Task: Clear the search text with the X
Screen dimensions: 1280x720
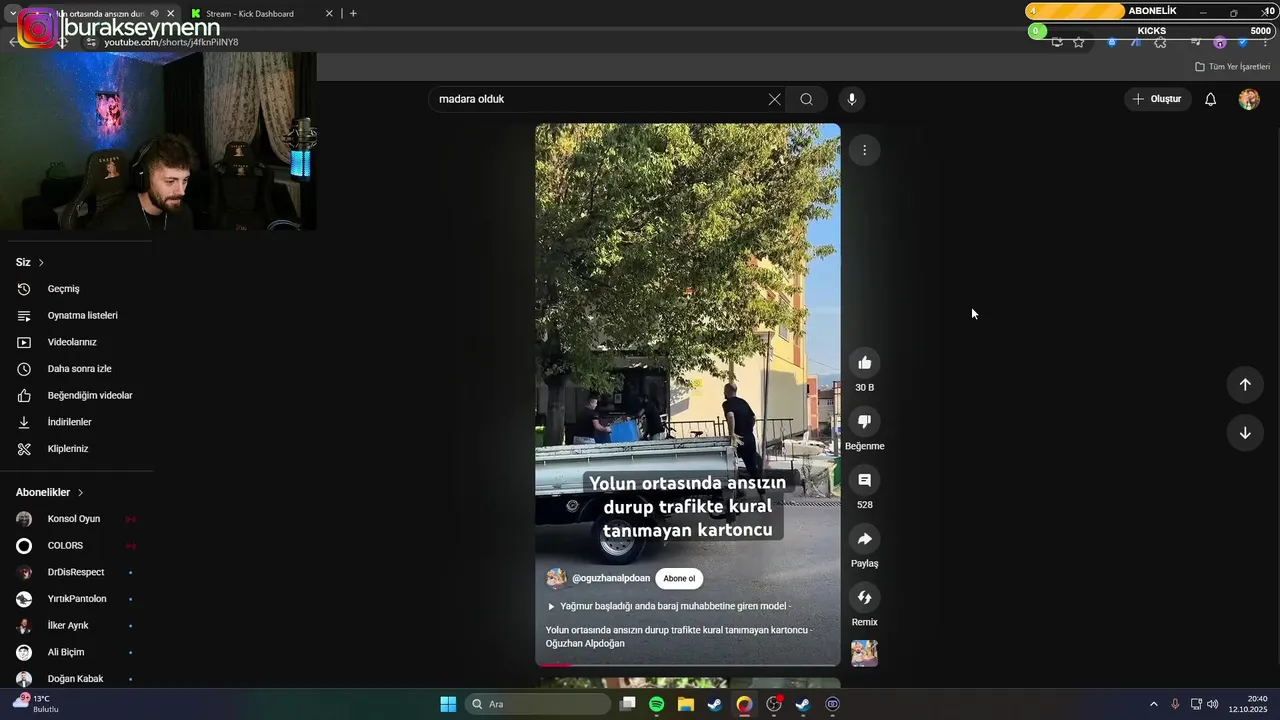Action: (774, 99)
